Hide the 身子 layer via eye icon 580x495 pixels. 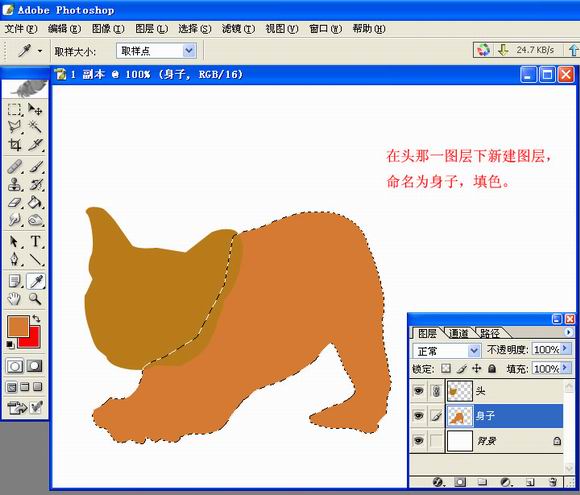pos(418,416)
